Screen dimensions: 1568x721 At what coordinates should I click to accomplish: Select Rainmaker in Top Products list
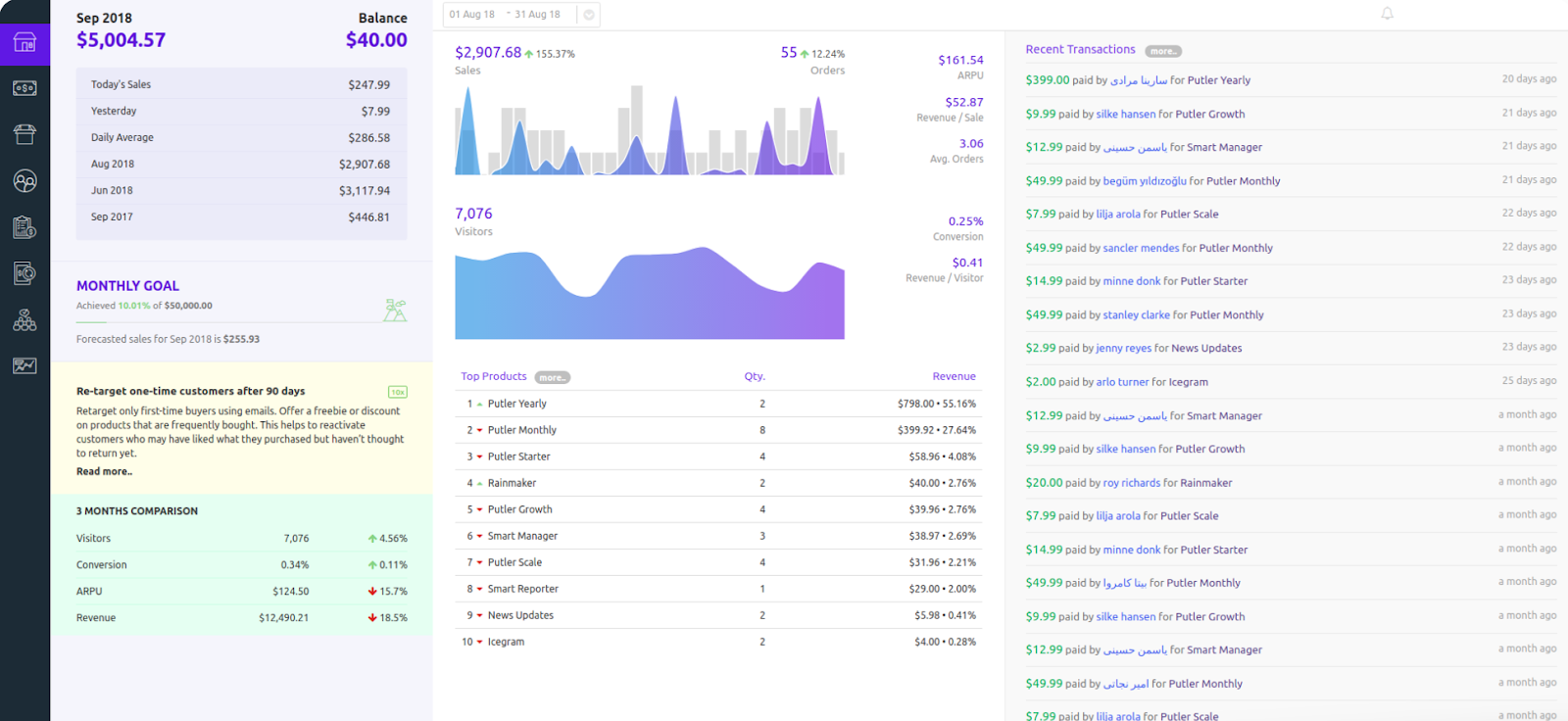pos(512,483)
